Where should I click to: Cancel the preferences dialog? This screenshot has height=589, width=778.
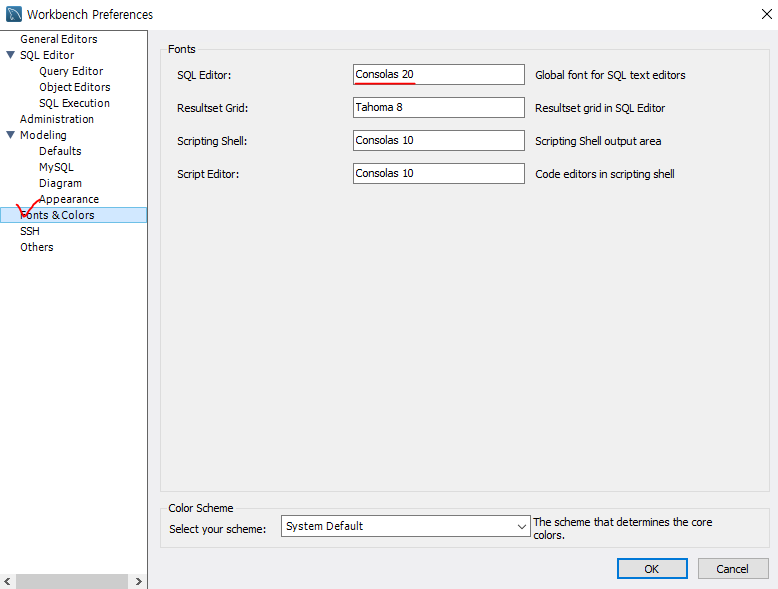click(732, 569)
